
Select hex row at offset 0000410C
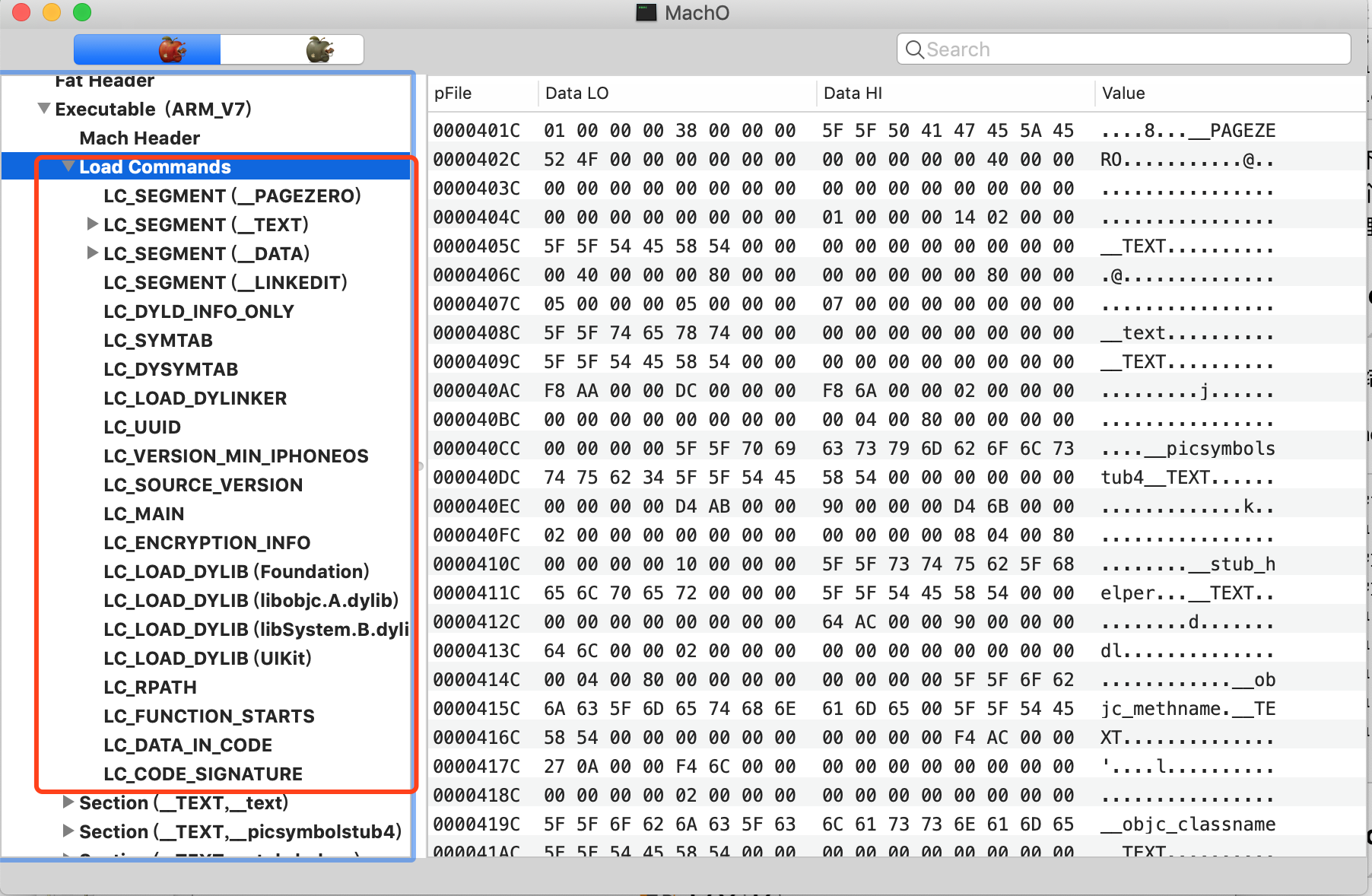coord(897,564)
